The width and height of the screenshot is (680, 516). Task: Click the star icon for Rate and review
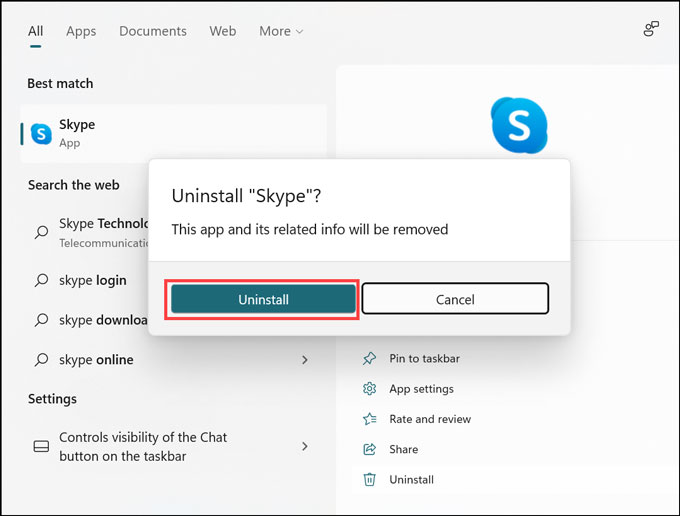coord(369,419)
